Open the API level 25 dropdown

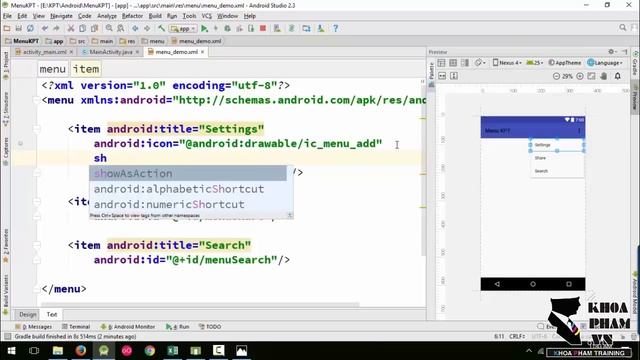click(535, 62)
